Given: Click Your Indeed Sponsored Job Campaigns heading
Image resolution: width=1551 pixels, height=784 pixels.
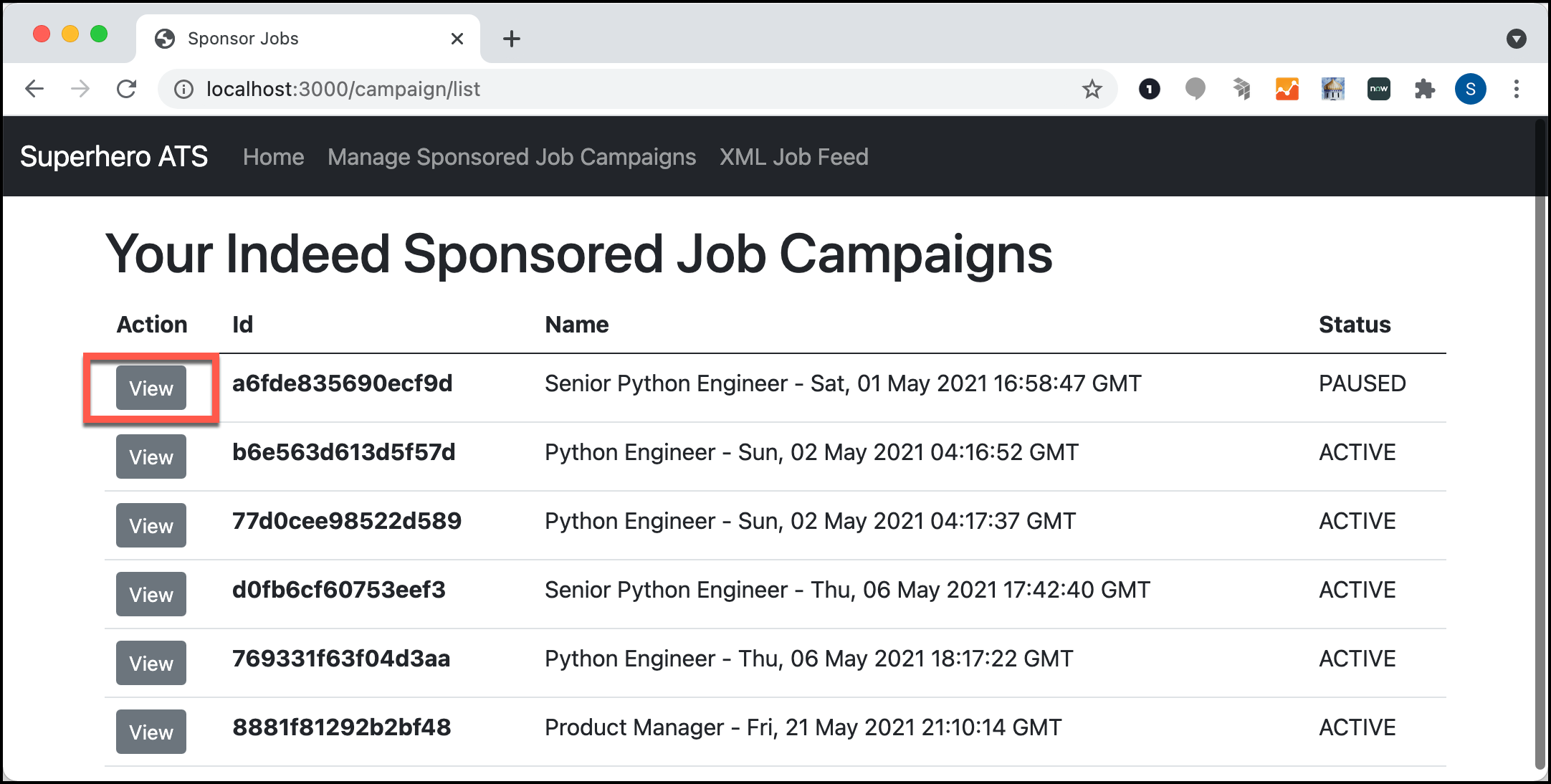Looking at the screenshot, I should (579, 254).
